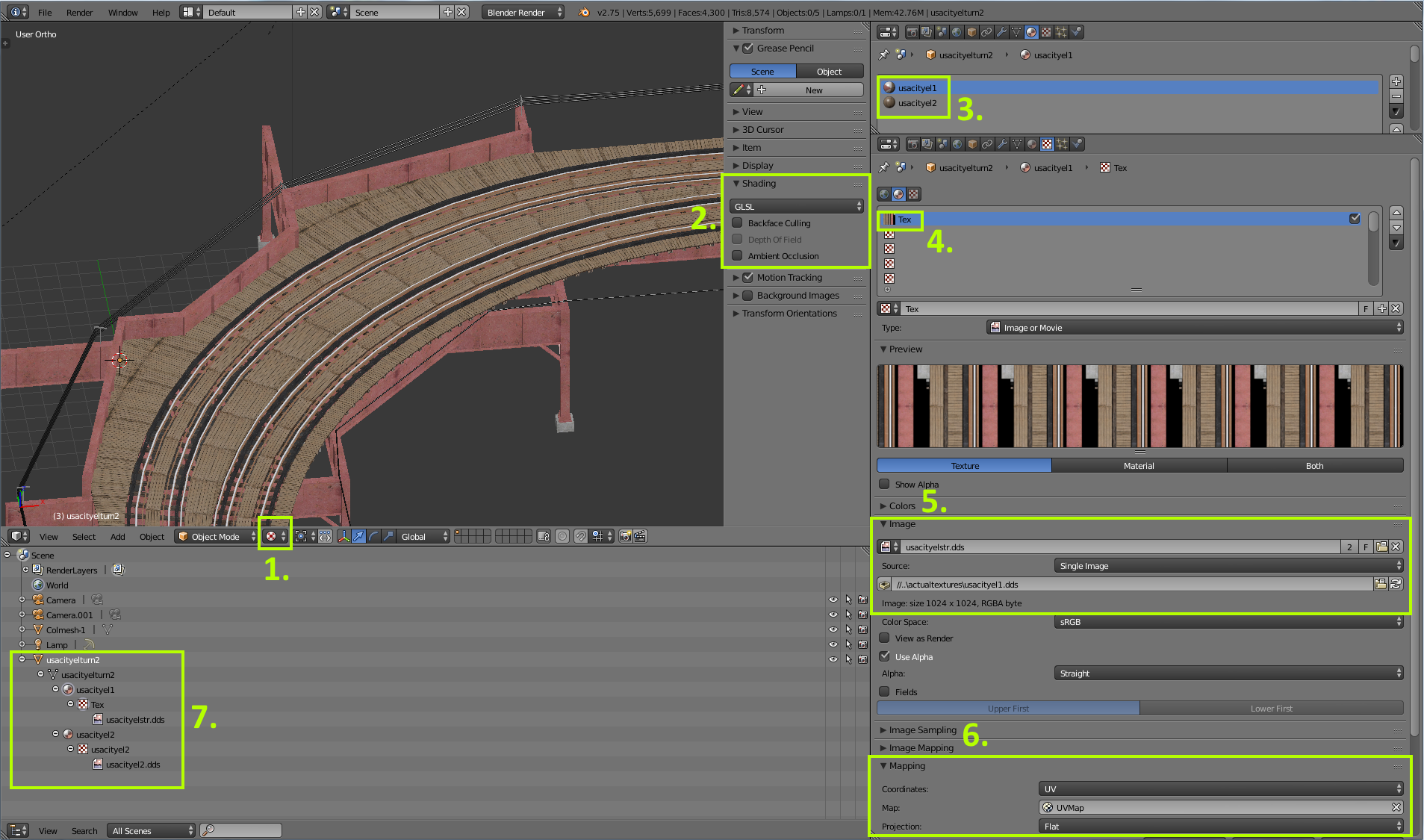Click the pin icon in the texture panel breadcrumb
The width and height of the screenshot is (1424, 840).
[x=884, y=167]
